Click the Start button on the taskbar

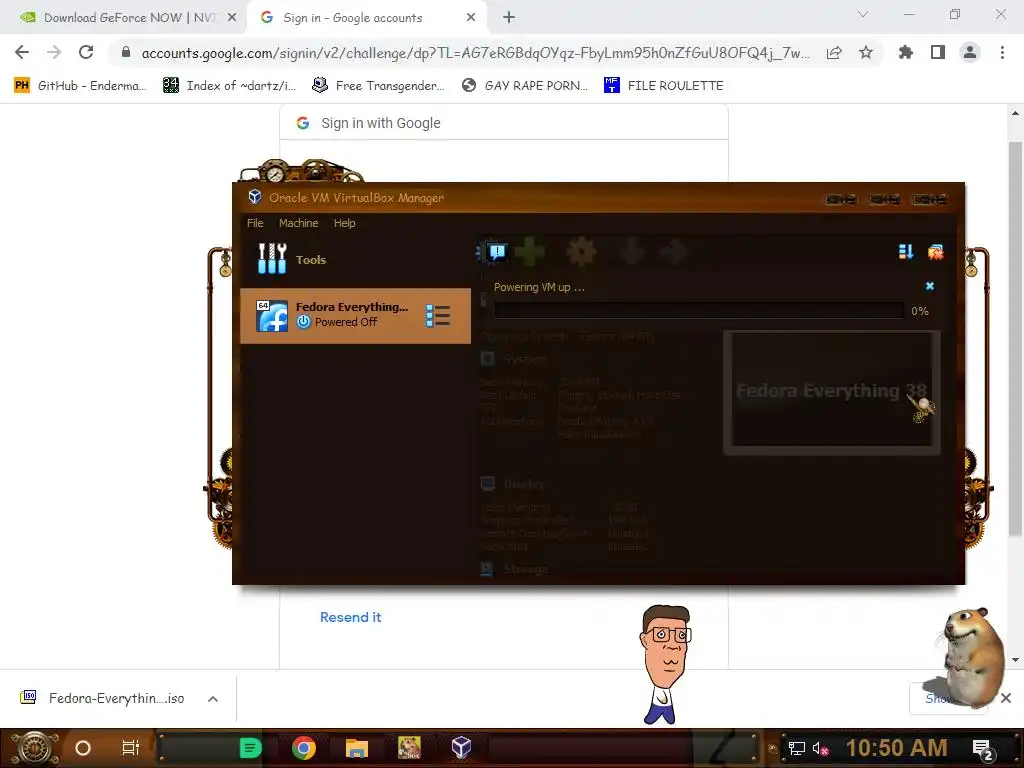click(x=34, y=748)
